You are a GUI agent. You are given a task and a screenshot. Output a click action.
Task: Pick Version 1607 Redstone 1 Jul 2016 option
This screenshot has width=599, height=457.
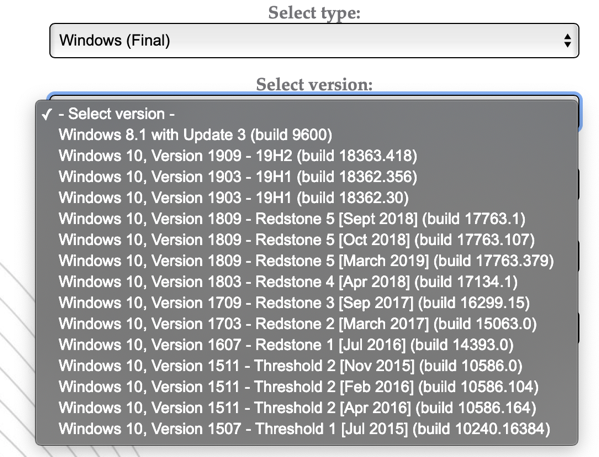coord(307,345)
